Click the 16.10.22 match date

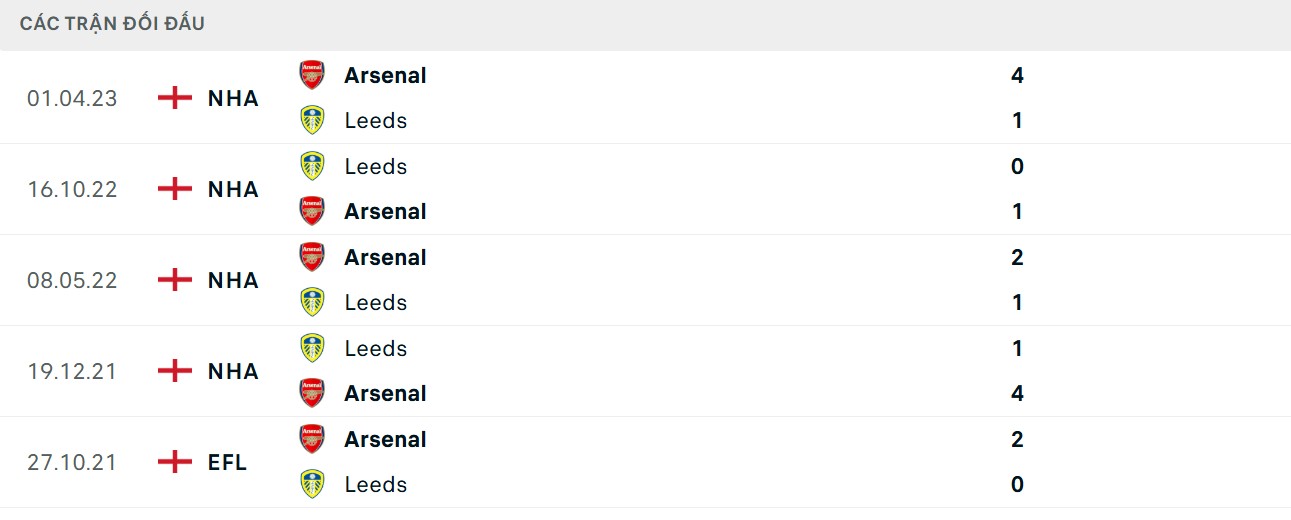tap(73, 189)
